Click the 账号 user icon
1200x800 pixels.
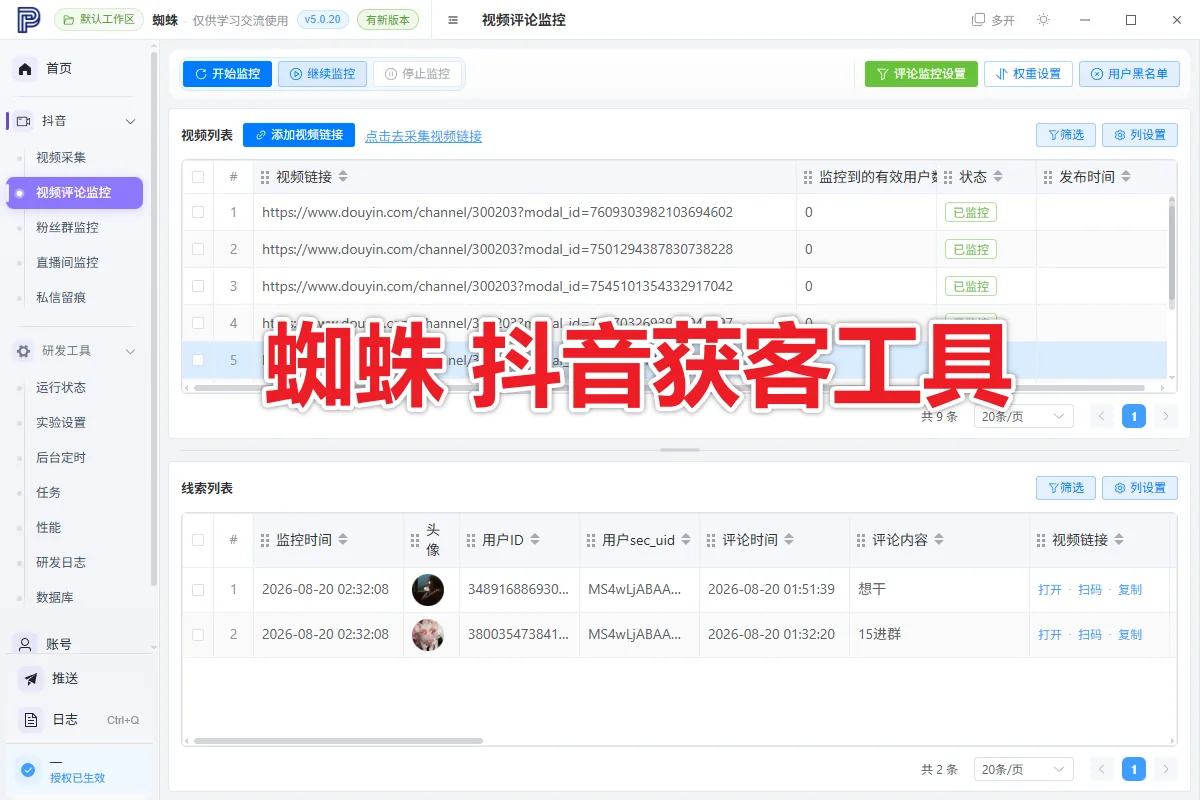pyautogui.click(x=25, y=644)
